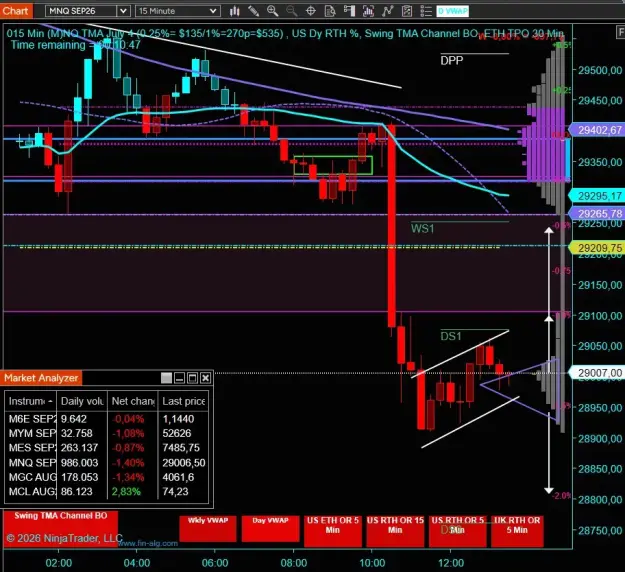Select the MNQ SEP row instrument
This screenshot has width=625, height=572.
tap(31, 462)
